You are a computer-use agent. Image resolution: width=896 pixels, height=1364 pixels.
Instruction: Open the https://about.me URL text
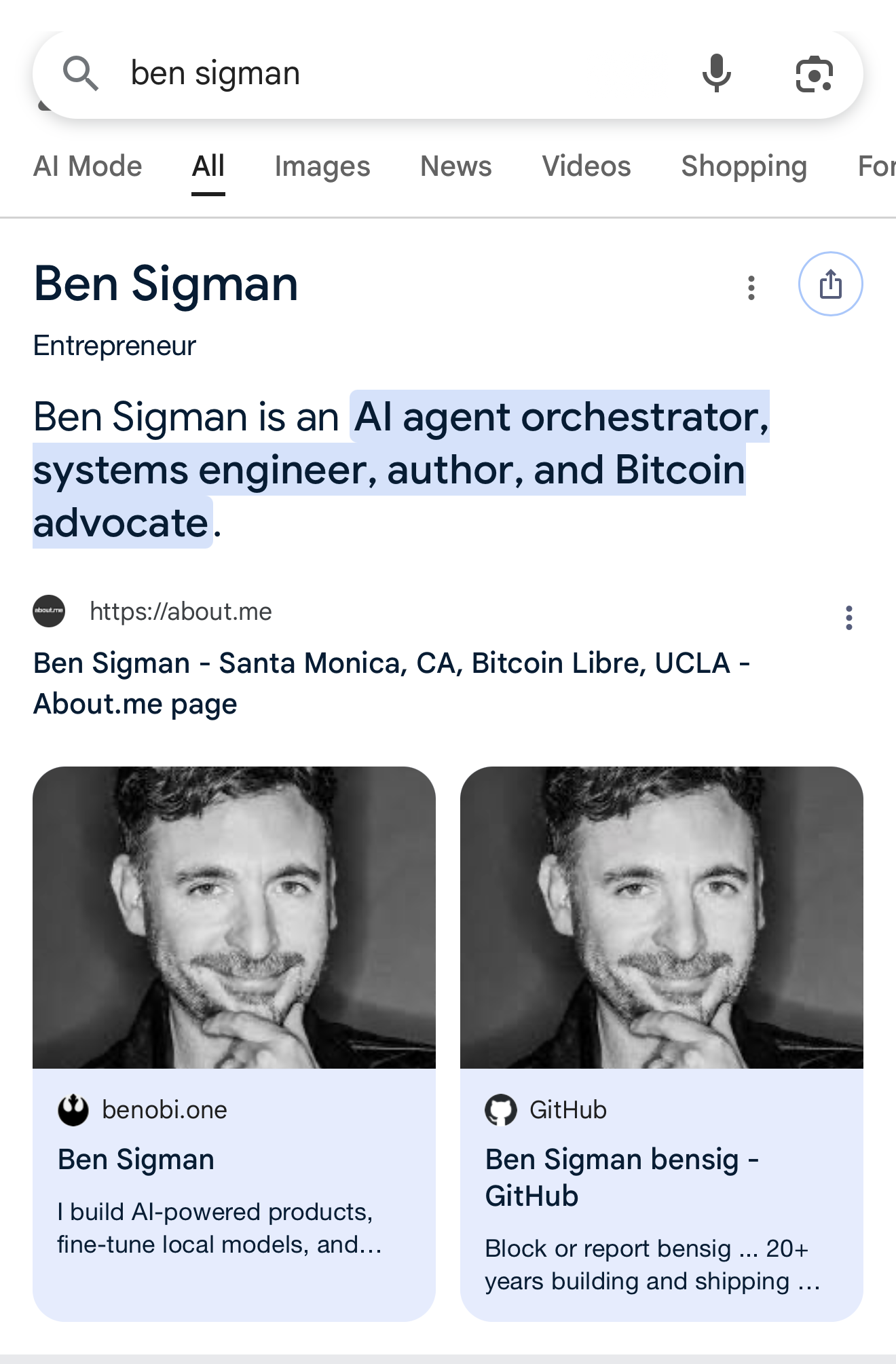181,612
